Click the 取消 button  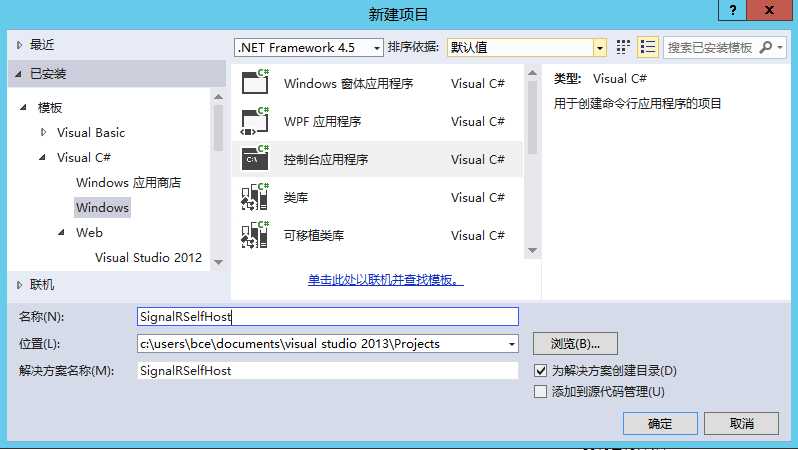[x=742, y=423]
